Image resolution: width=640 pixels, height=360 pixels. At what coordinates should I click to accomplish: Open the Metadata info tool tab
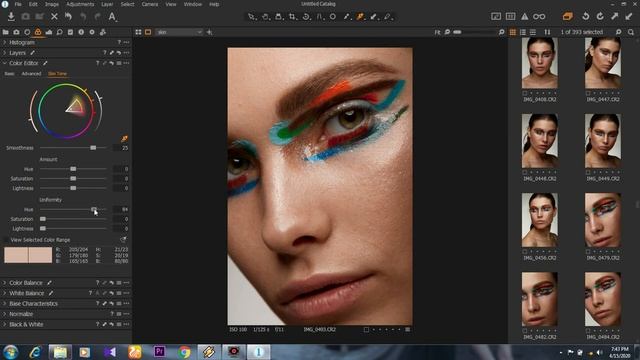tap(81, 32)
